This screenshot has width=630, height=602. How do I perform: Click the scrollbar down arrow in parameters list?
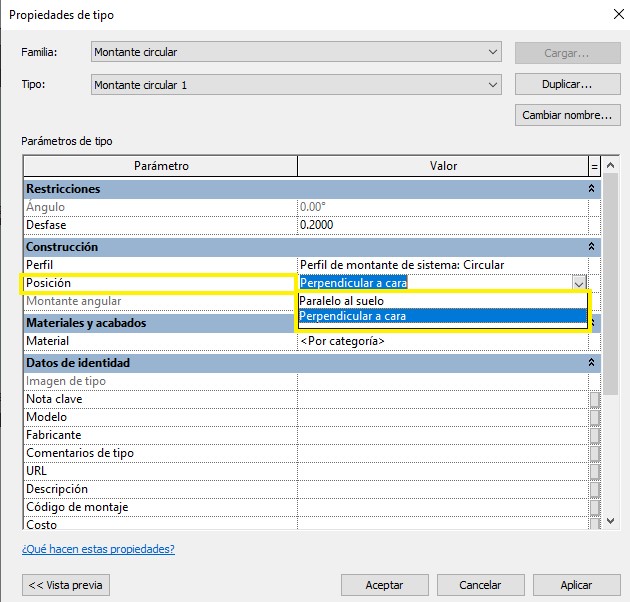pos(611,521)
